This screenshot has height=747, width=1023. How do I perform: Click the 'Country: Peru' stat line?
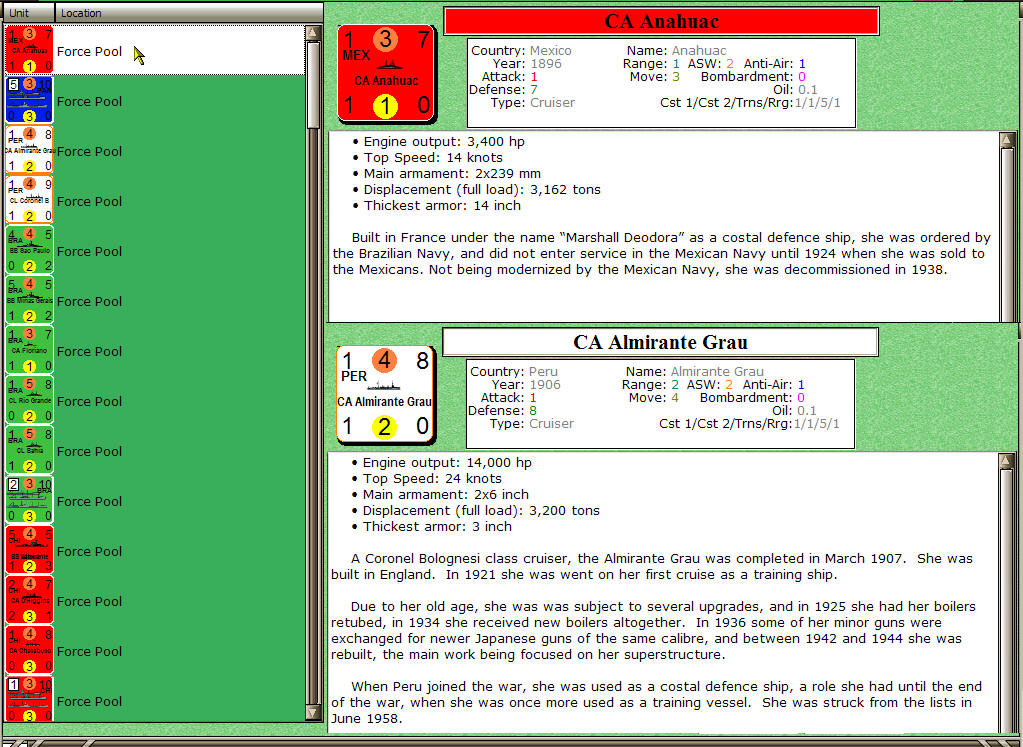click(514, 372)
